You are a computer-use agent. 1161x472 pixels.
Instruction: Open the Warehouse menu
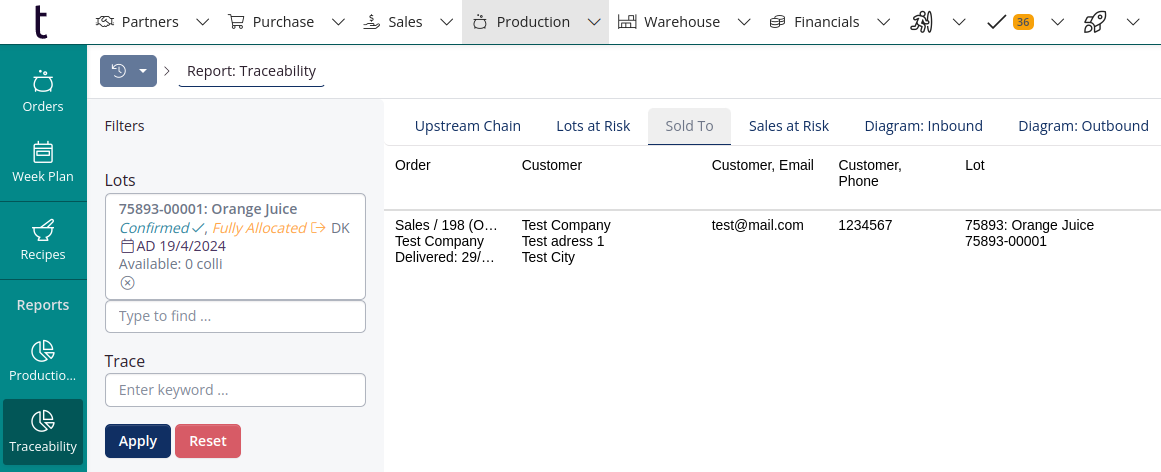[x=669, y=21]
